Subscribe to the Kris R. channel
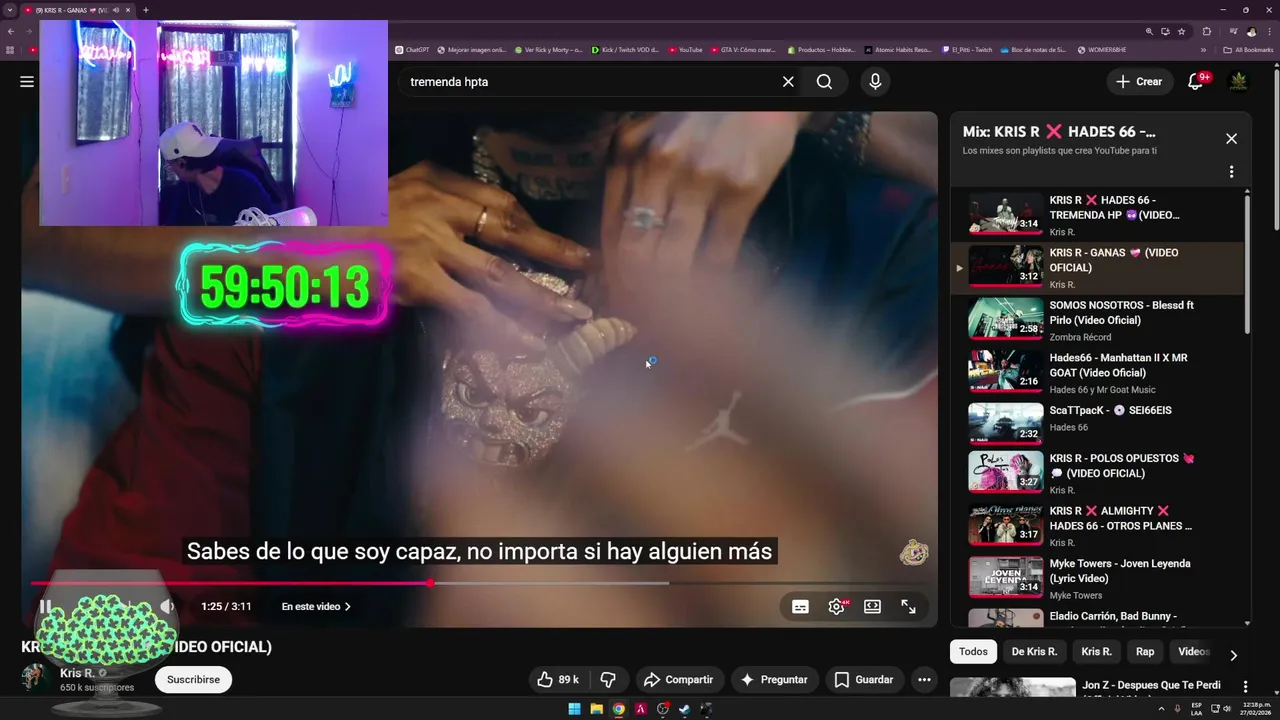 [x=193, y=680]
